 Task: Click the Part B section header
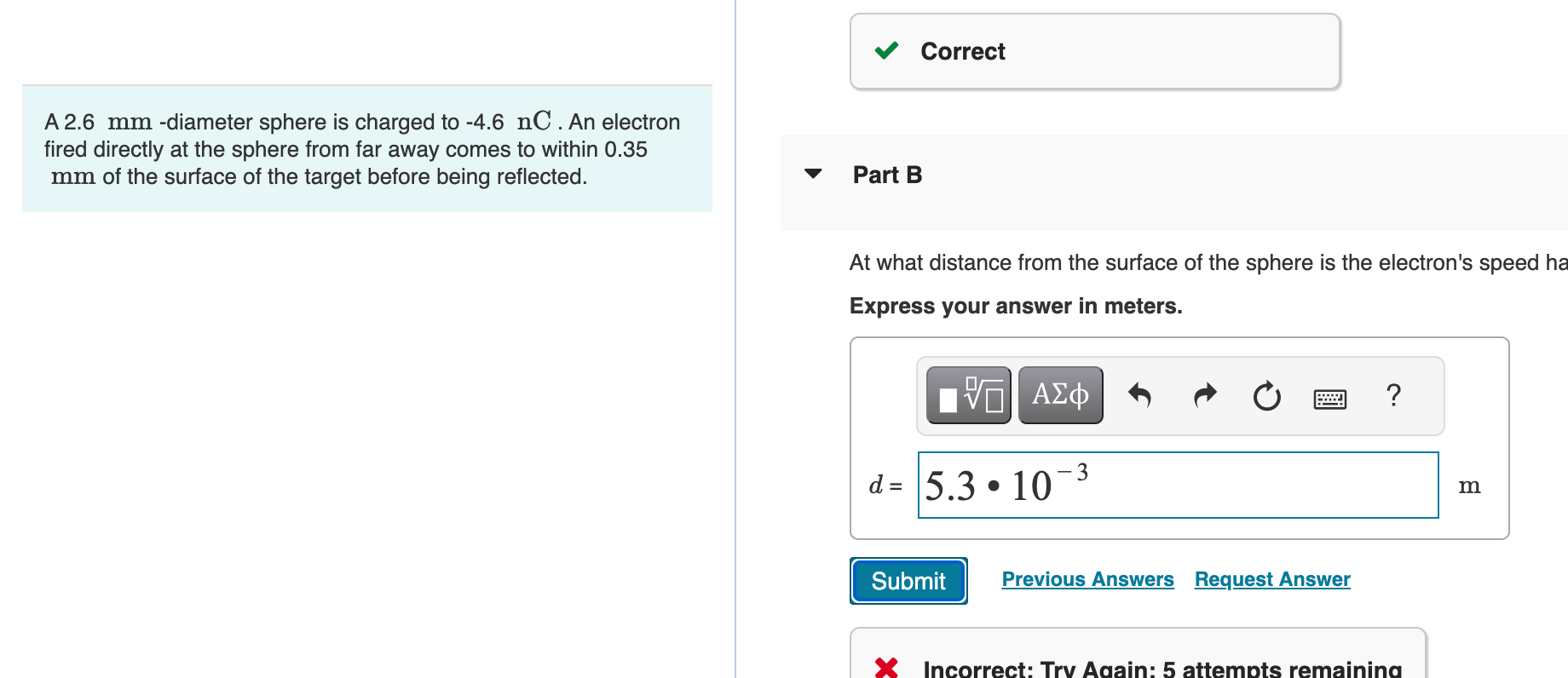[x=887, y=175]
